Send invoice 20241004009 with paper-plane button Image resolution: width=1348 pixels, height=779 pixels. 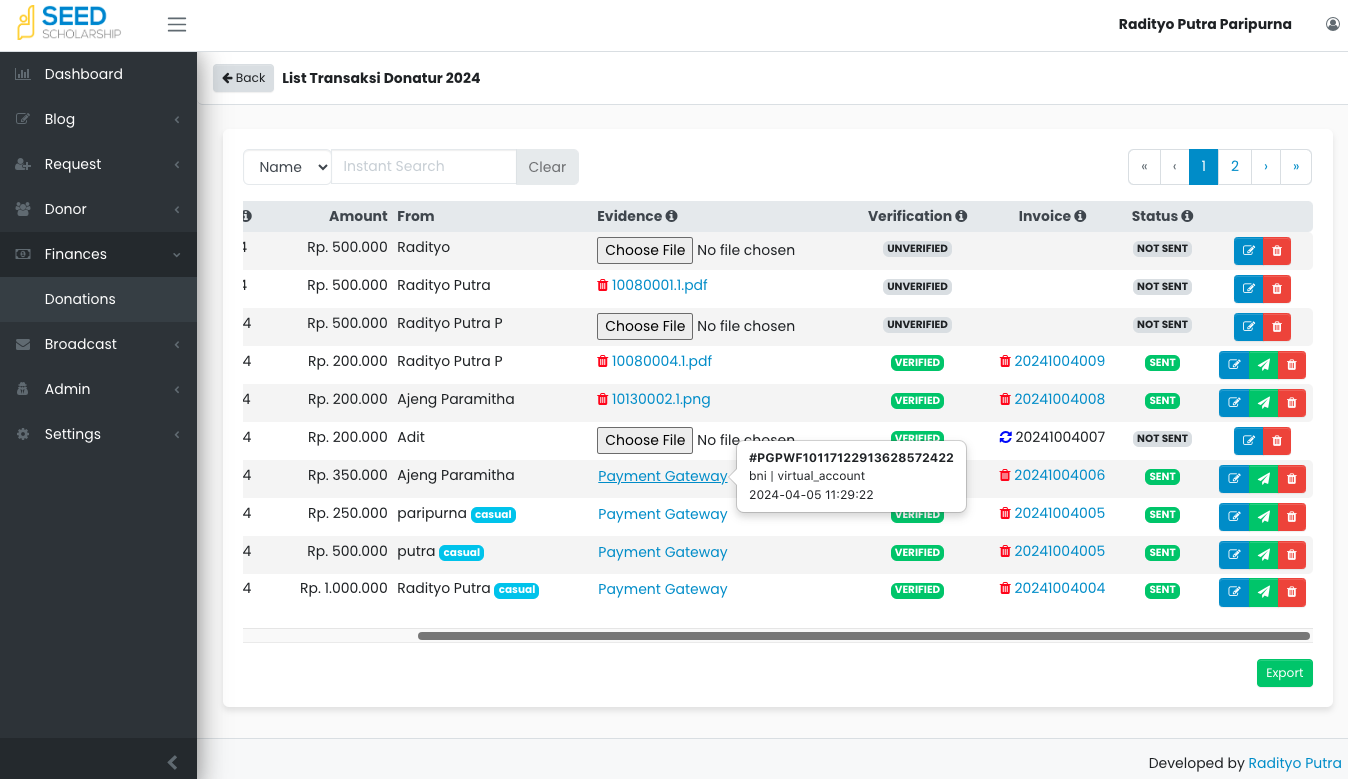pos(1263,365)
